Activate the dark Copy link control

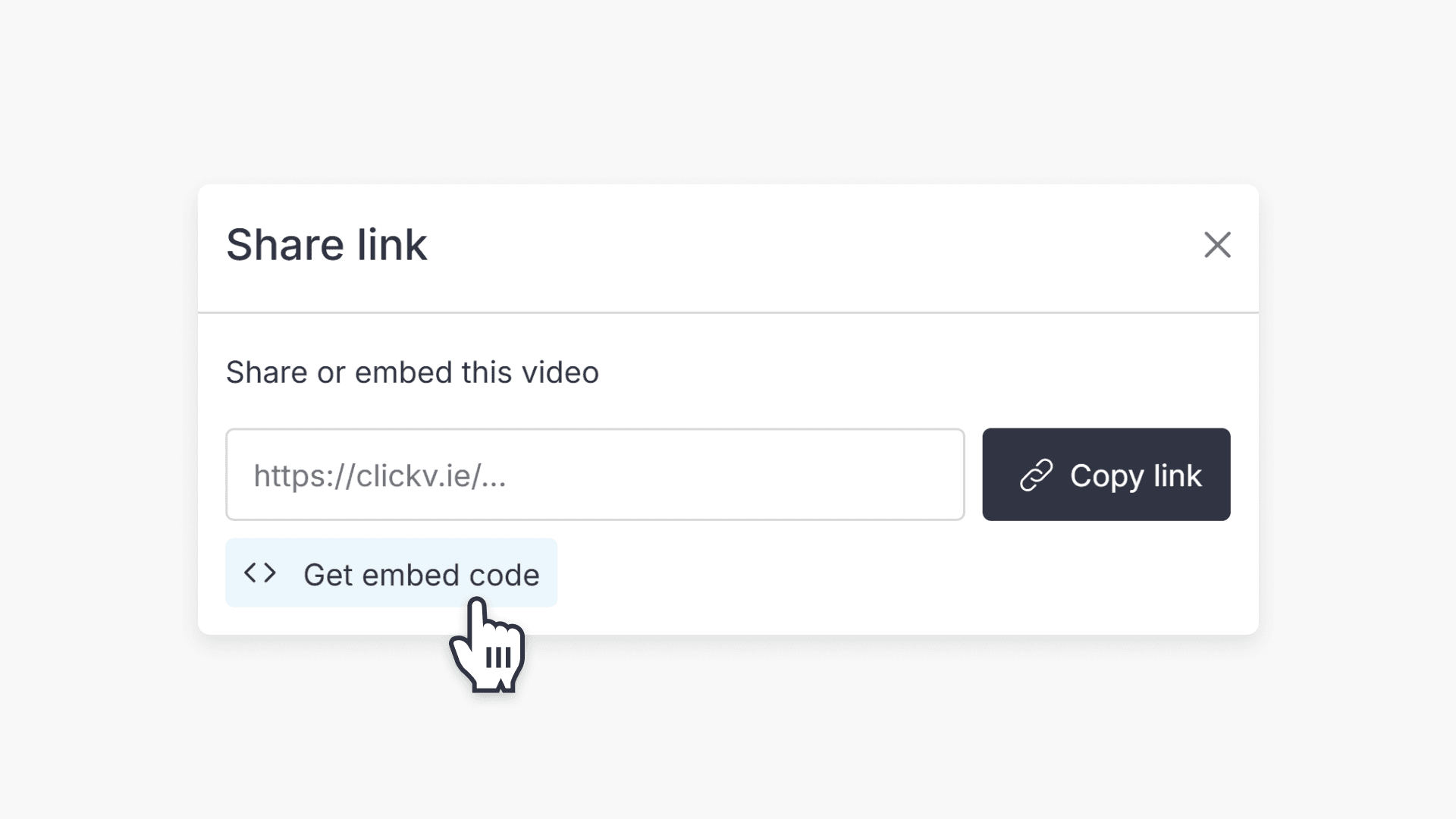coord(1106,474)
